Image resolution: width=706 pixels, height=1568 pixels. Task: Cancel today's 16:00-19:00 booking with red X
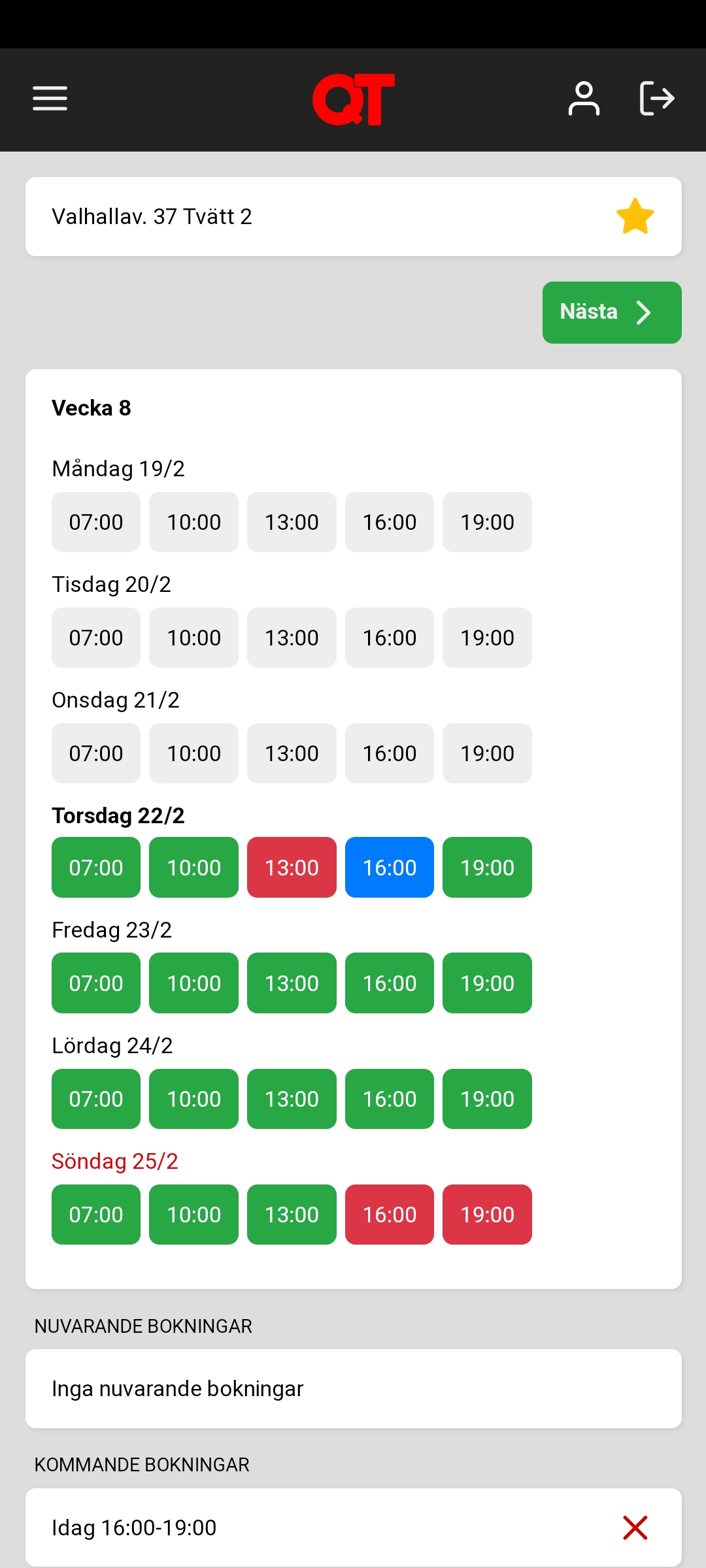[x=635, y=1527]
